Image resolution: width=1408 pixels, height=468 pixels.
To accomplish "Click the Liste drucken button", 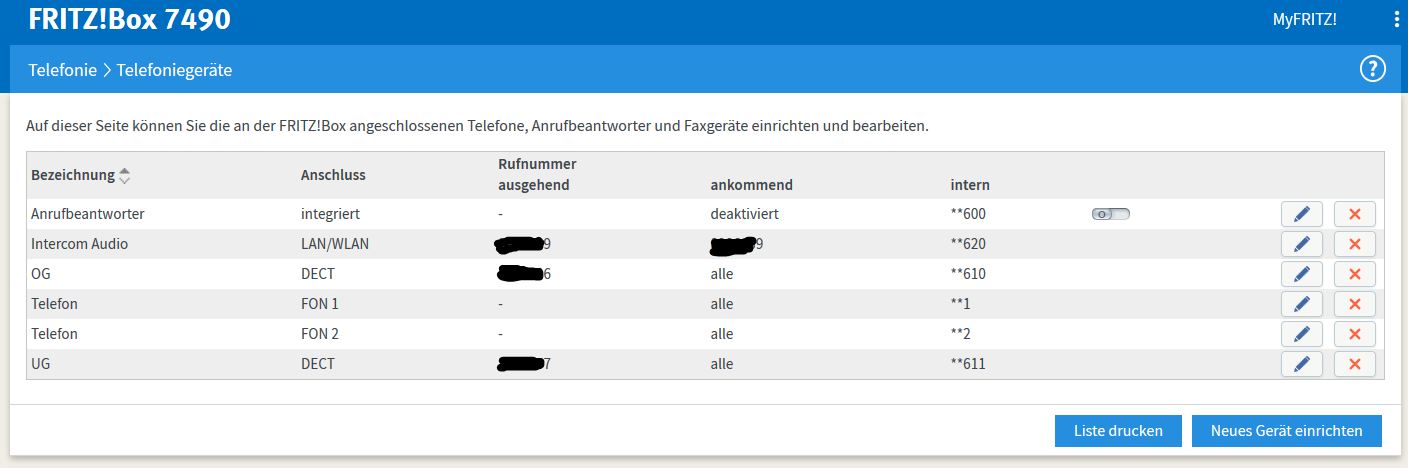I will 1118,431.
